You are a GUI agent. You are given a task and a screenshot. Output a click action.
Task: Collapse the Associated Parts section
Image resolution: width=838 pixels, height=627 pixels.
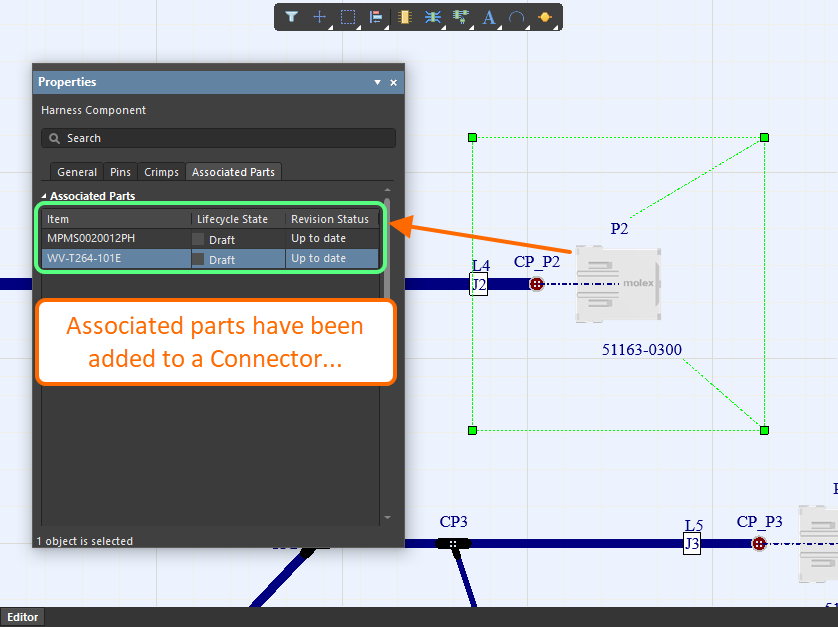tap(44, 196)
